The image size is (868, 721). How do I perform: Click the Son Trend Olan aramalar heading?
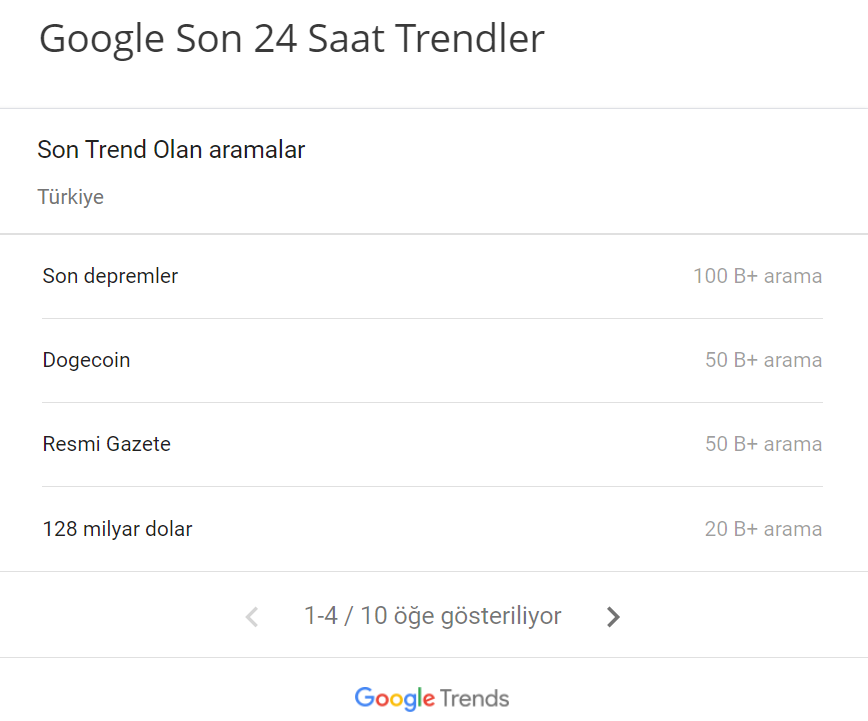coord(171,150)
